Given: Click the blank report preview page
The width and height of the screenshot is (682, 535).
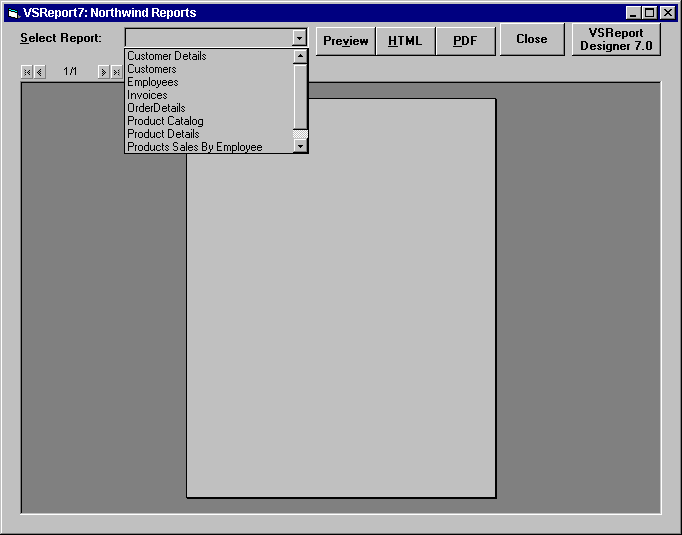Looking at the screenshot, I should tap(341, 298).
